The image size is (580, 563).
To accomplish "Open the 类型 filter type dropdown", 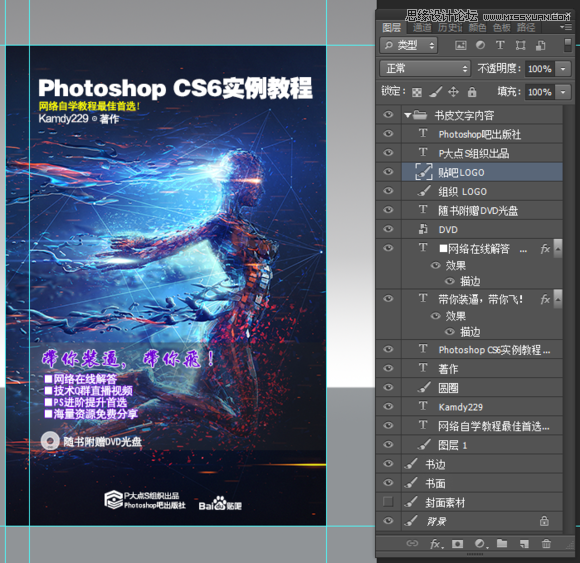I will 409,45.
